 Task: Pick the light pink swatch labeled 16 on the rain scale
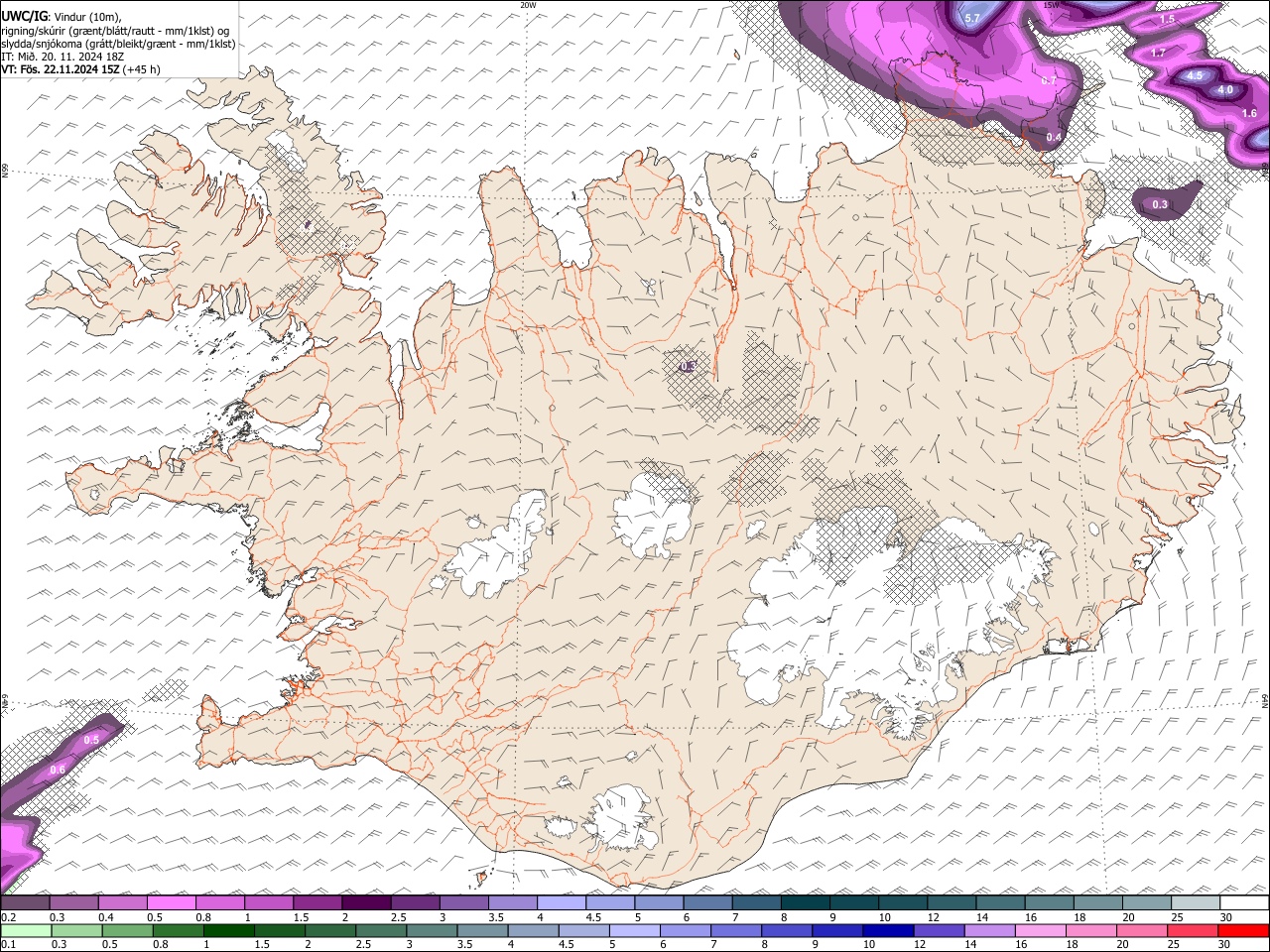click(1039, 930)
